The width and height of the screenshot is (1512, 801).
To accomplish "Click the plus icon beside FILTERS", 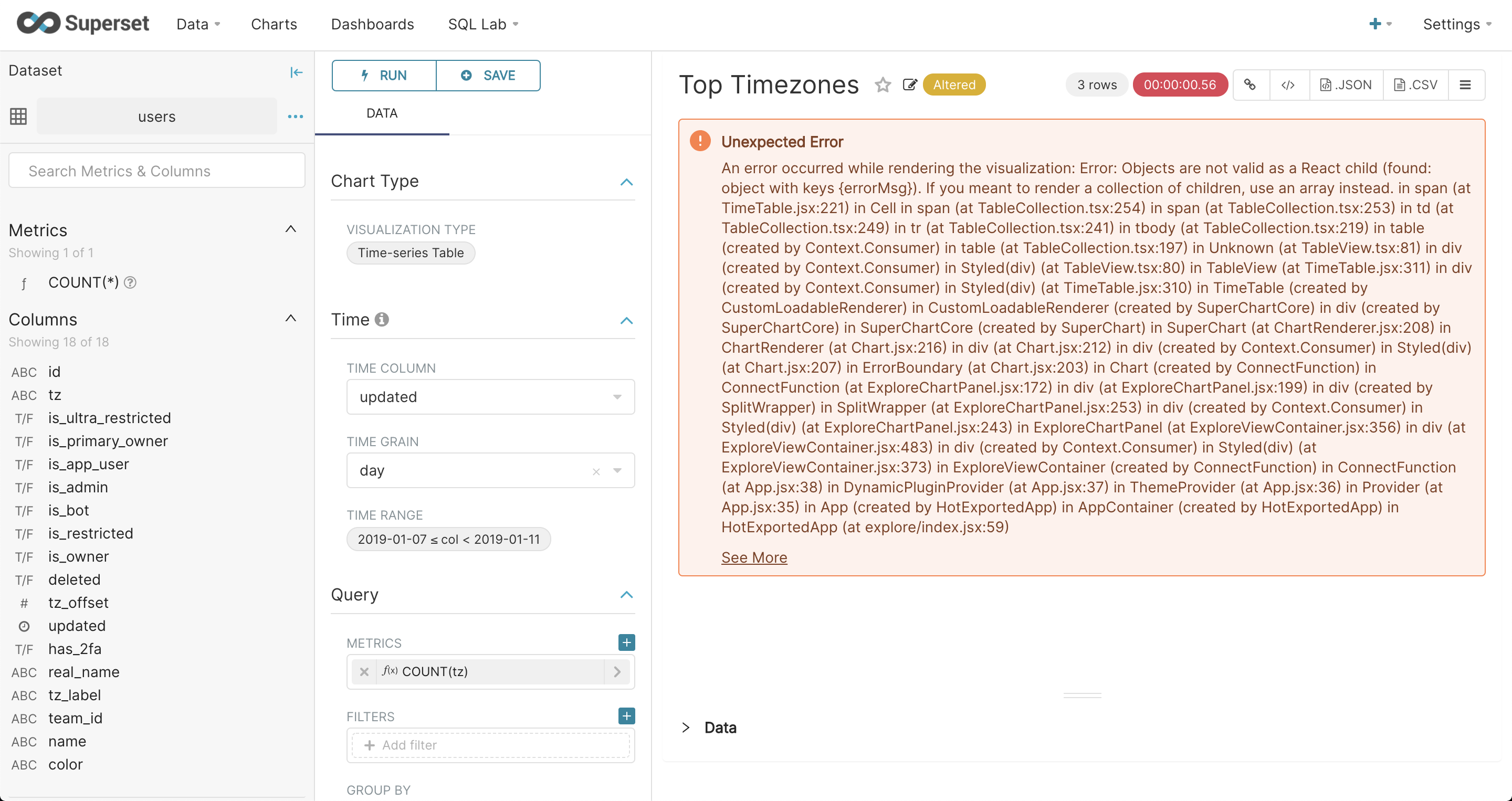I will 626,716.
